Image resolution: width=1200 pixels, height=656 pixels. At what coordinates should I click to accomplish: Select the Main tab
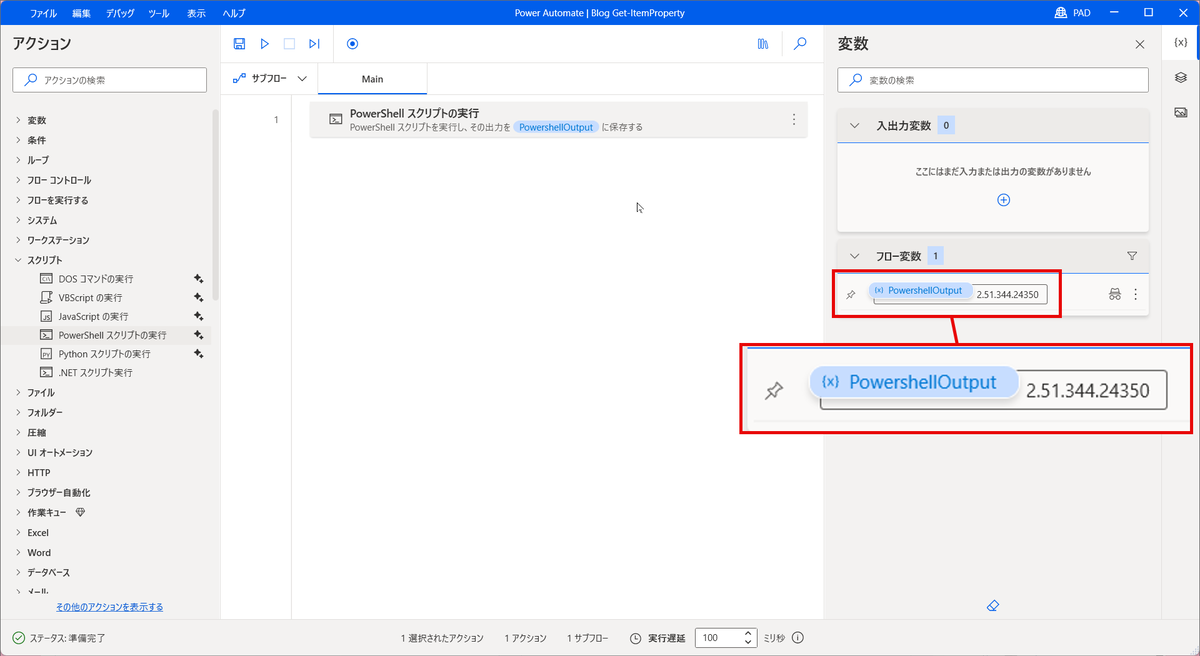coord(372,77)
